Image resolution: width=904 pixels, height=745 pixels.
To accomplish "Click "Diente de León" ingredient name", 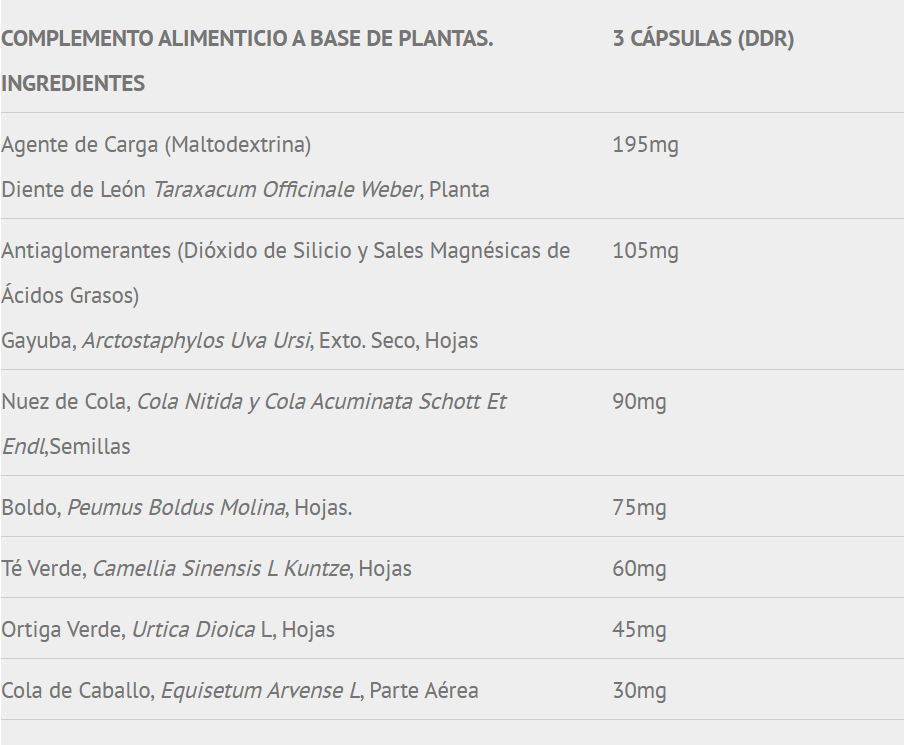I will 73,190.
